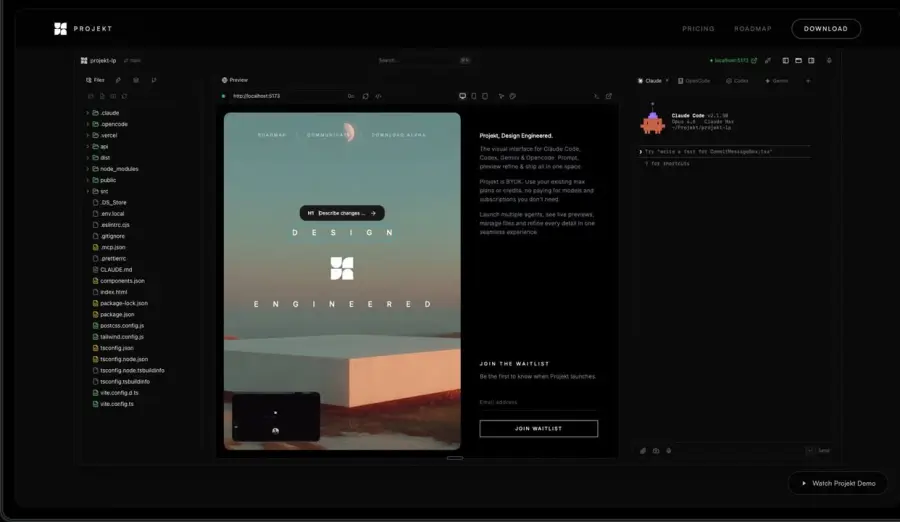
Task: Open the source control branch sidebar icon
Action: click(x=154, y=80)
